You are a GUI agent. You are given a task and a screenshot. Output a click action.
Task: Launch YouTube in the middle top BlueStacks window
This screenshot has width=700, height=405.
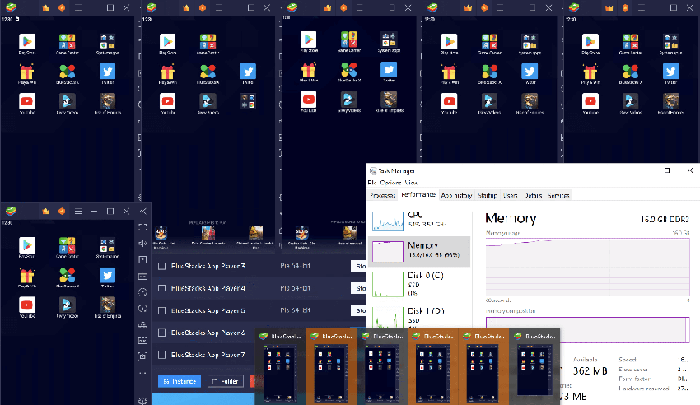(308, 100)
